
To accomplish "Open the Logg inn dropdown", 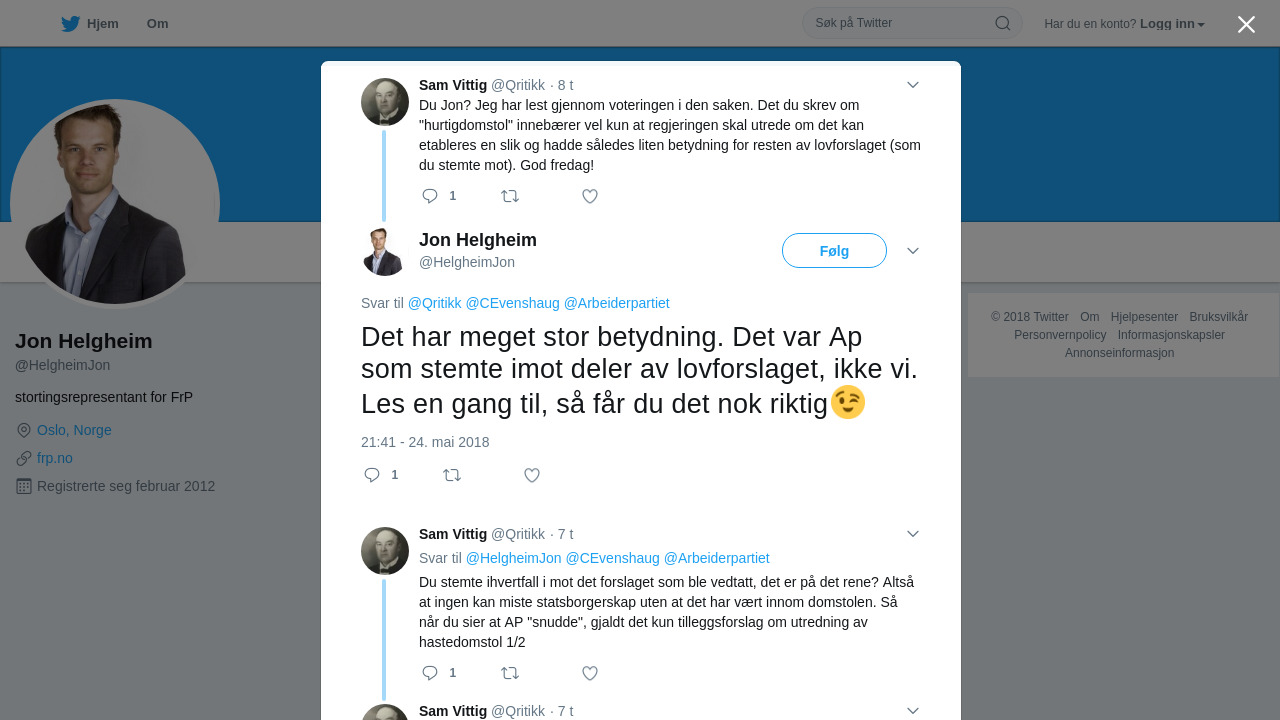I will (1172, 24).
